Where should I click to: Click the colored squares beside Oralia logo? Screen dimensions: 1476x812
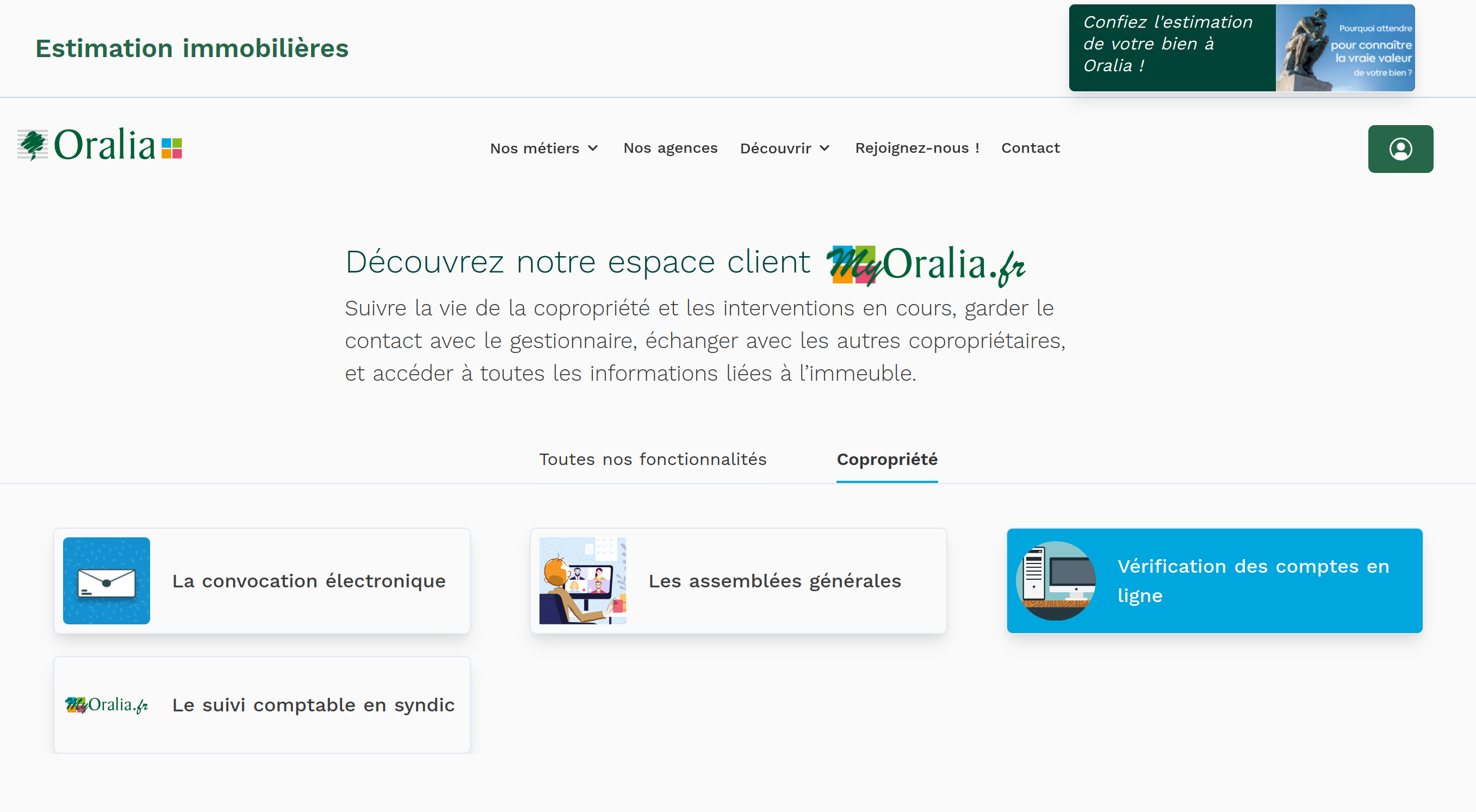click(x=171, y=148)
